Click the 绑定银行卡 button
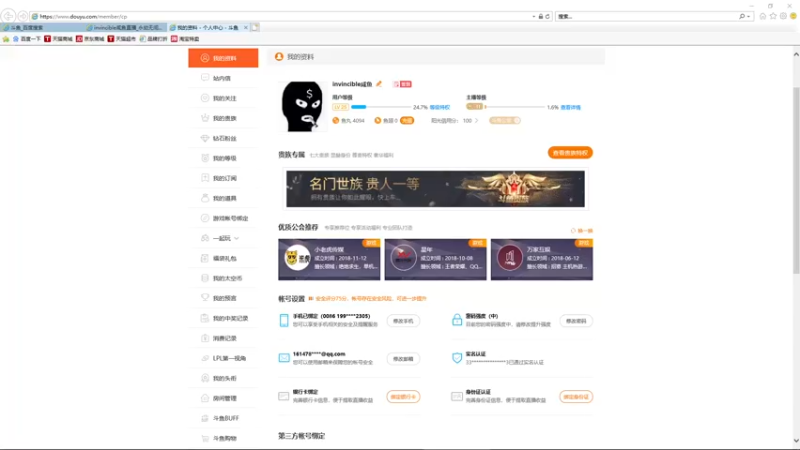Viewport: 800px width, 450px height. click(x=403, y=396)
